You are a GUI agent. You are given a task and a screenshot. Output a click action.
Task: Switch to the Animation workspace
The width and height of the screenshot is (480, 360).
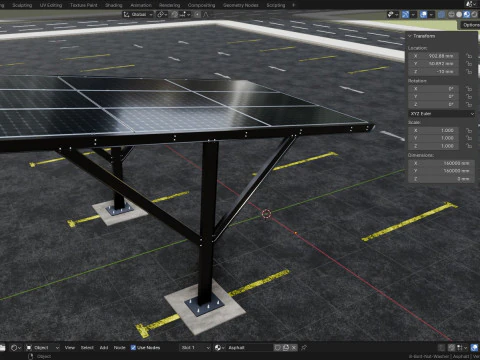pyautogui.click(x=141, y=5)
